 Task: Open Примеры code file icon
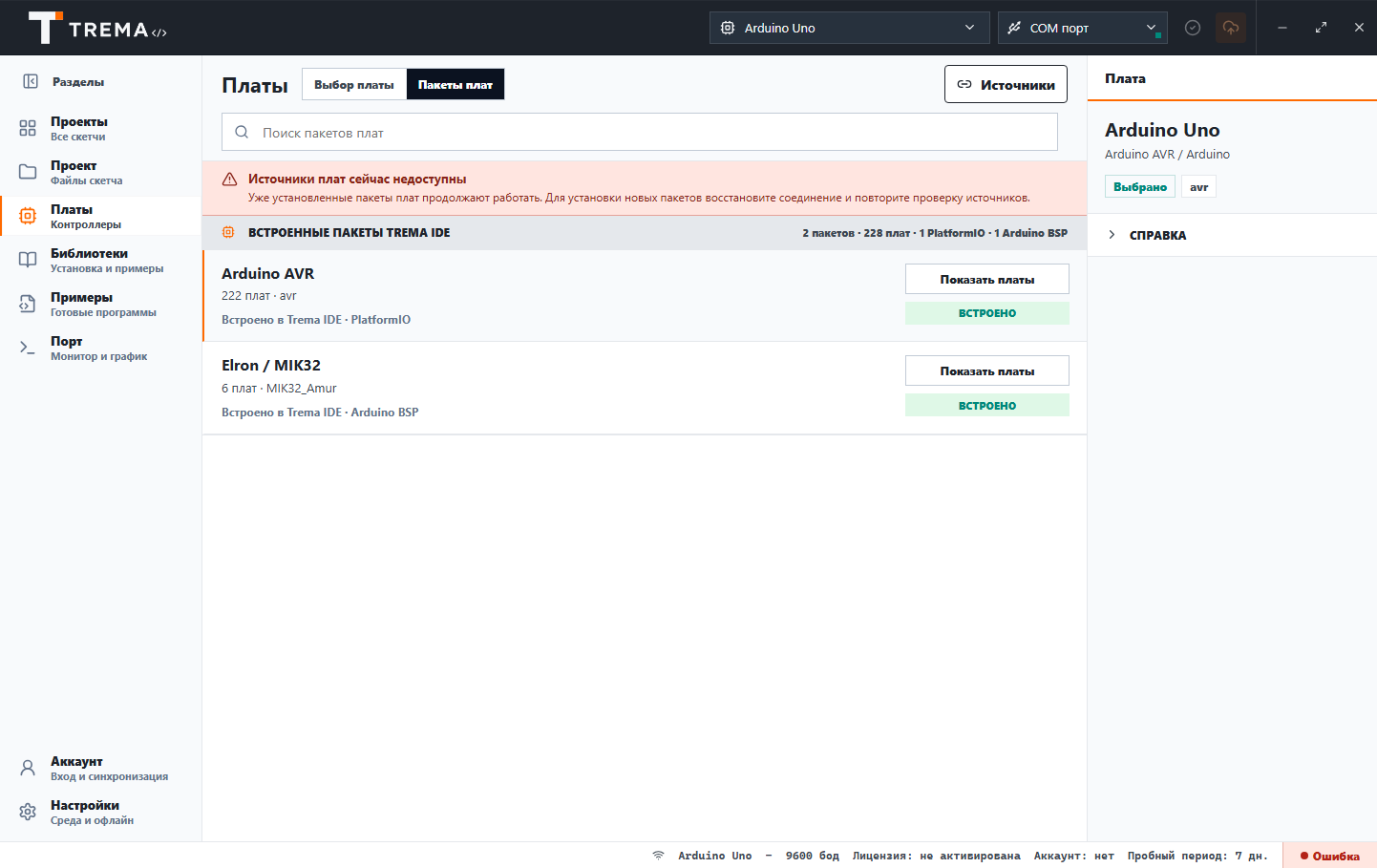coord(28,304)
